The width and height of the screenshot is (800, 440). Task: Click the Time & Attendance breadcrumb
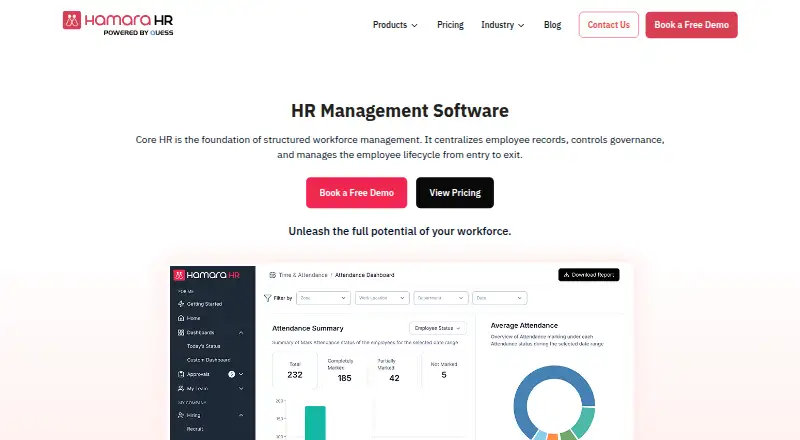(303, 275)
